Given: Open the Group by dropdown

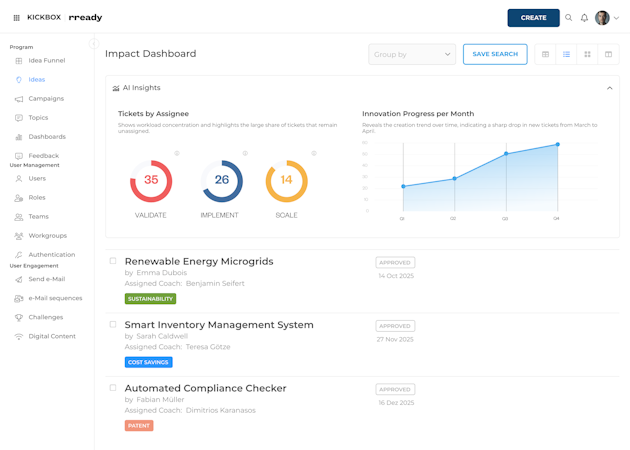Looking at the screenshot, I should coord(412,54).
